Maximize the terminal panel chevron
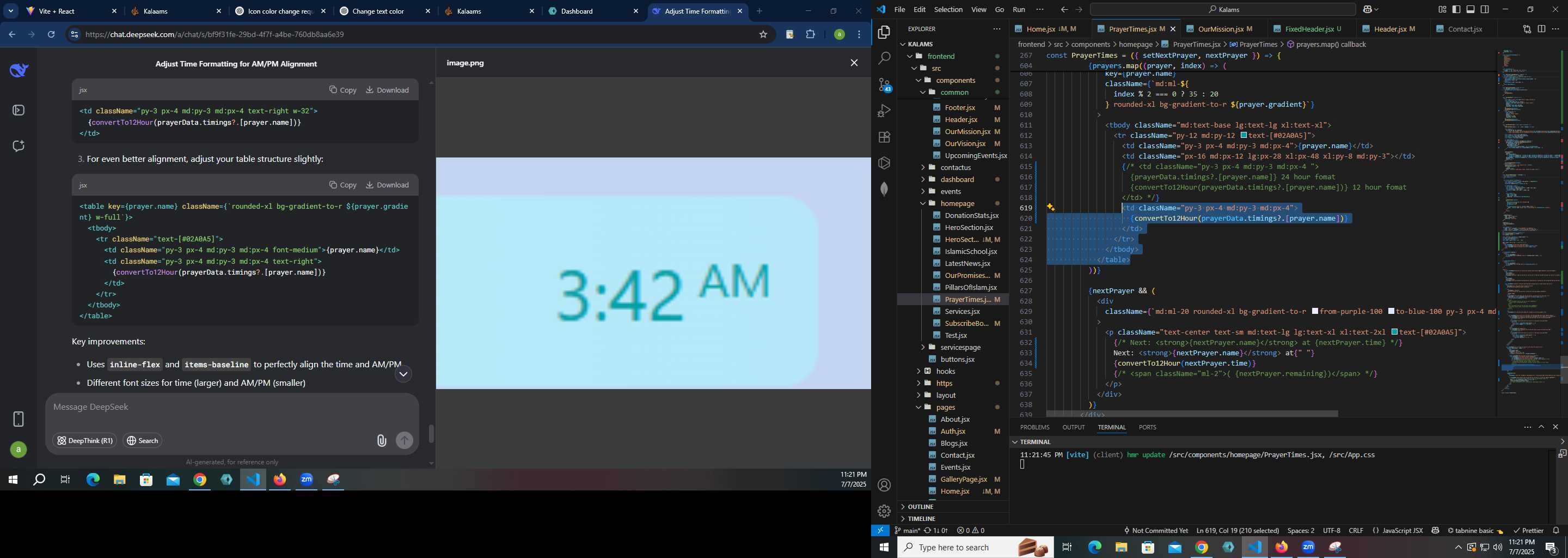Screen dimensions: 1568x558 [1541, 427]
